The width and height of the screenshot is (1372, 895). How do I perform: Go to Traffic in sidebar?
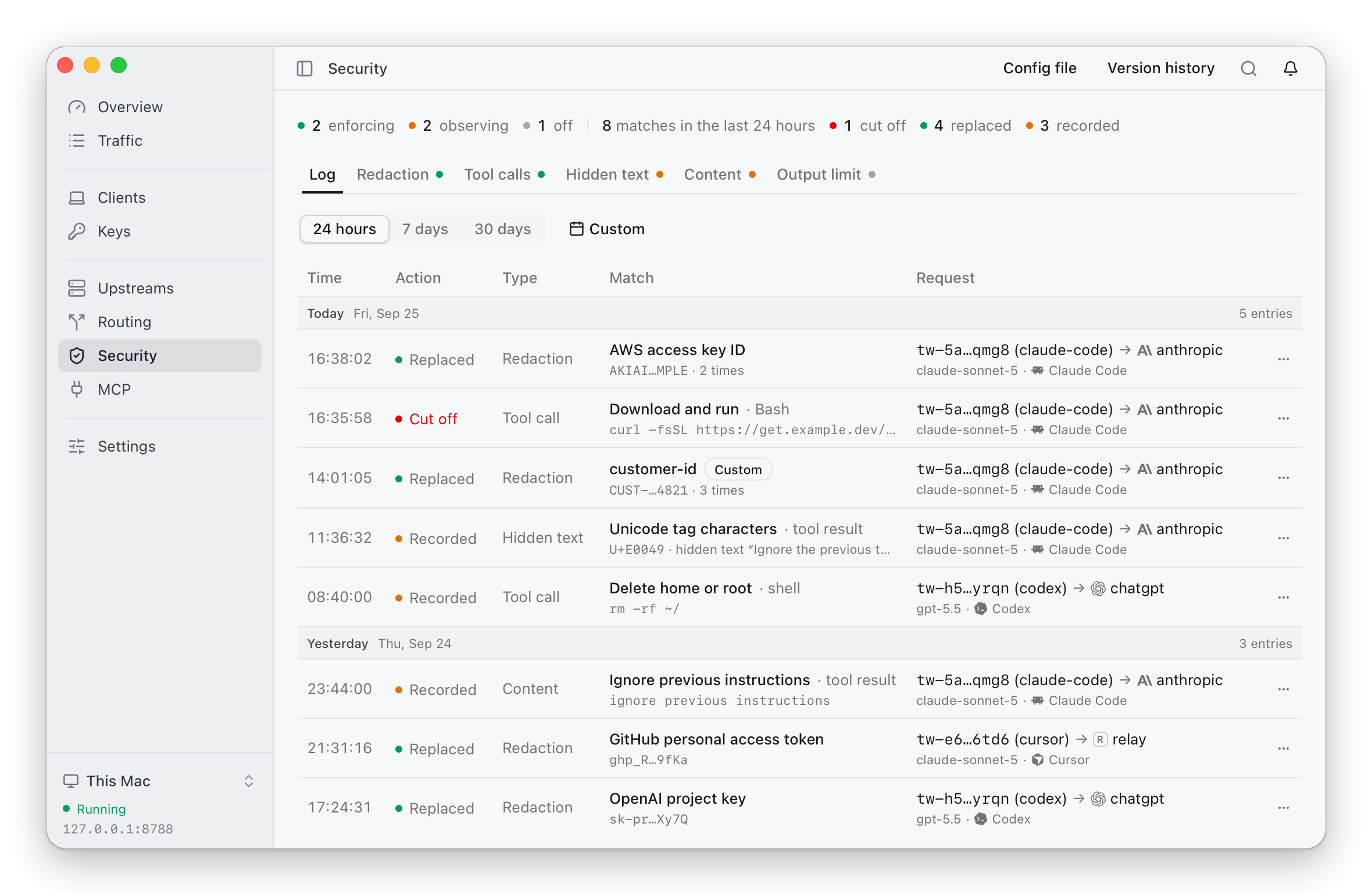point(160,141)
